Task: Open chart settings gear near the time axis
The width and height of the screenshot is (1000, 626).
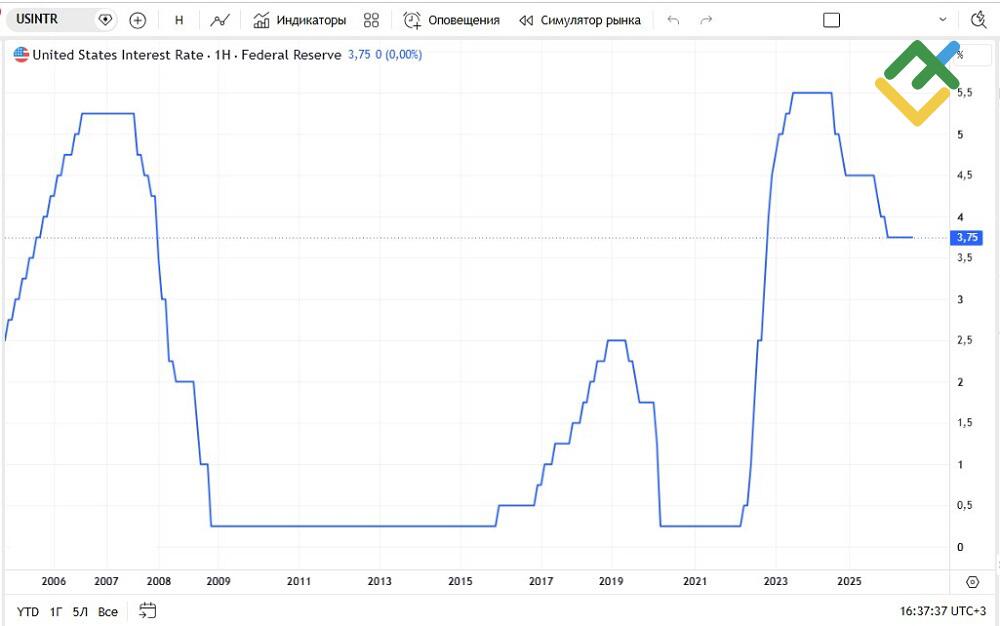Action: click(972, 581)
